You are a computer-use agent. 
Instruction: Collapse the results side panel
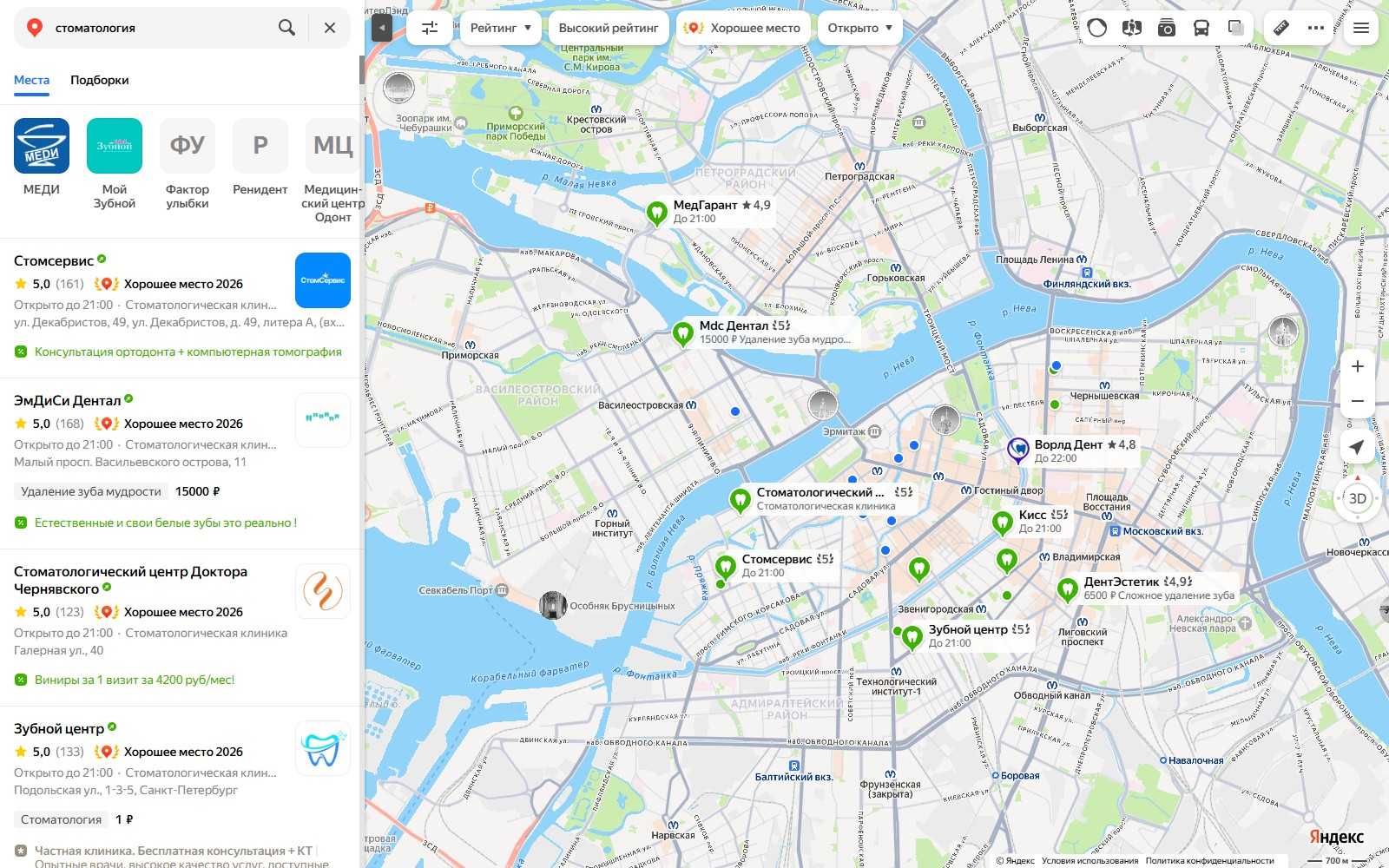[382, 28]
